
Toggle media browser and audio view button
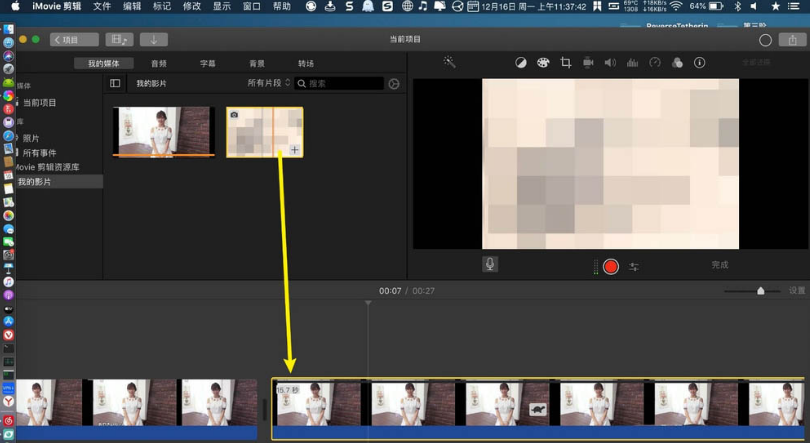click(119, 40)
